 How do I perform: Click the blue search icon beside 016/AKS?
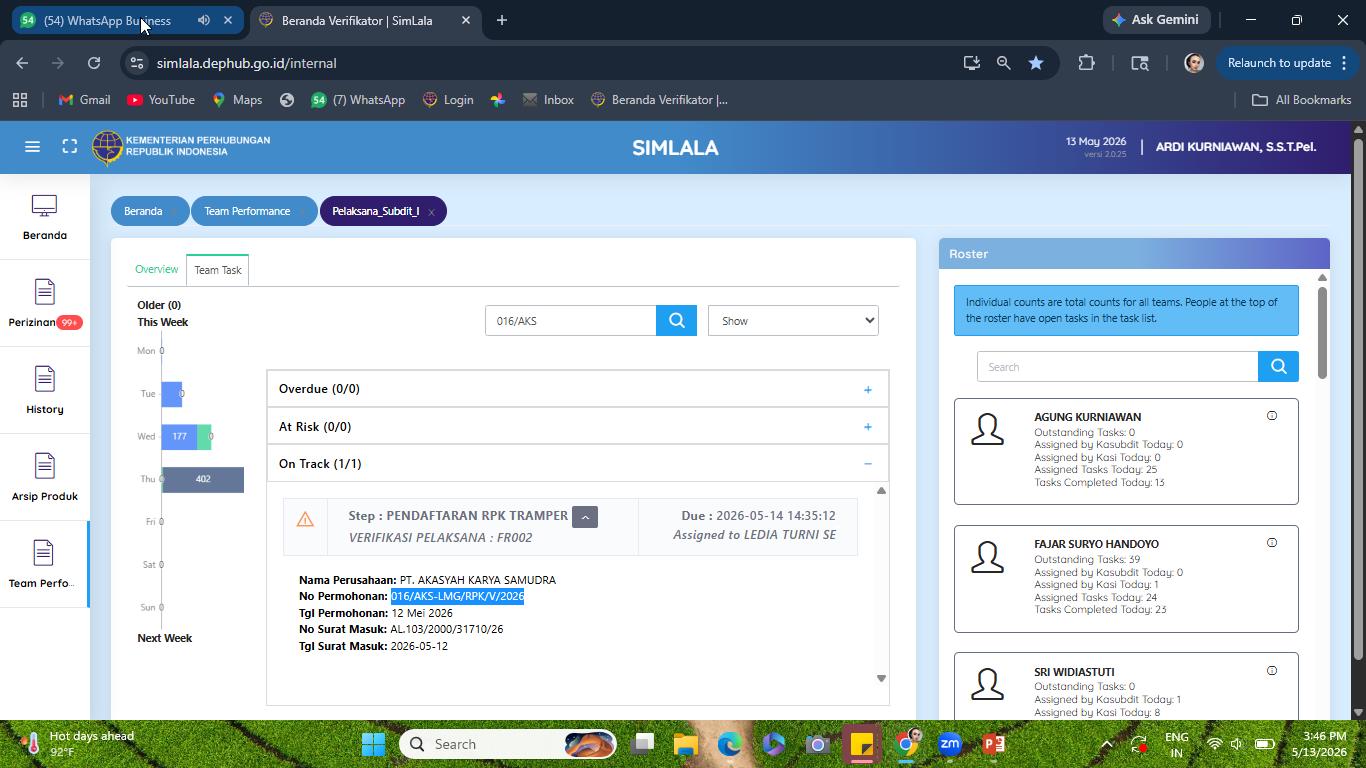click(x=677, y=321)
